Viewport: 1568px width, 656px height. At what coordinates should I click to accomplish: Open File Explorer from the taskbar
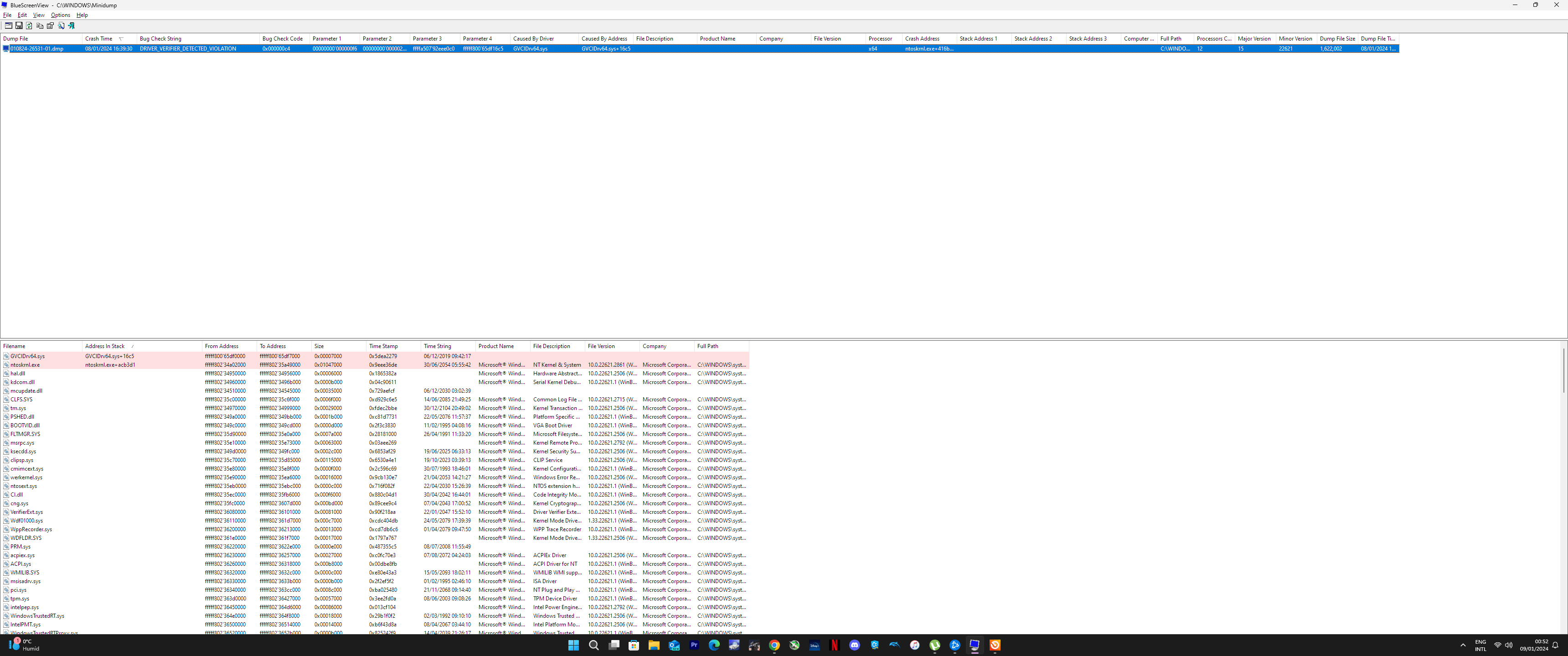(x=654, y=645)
